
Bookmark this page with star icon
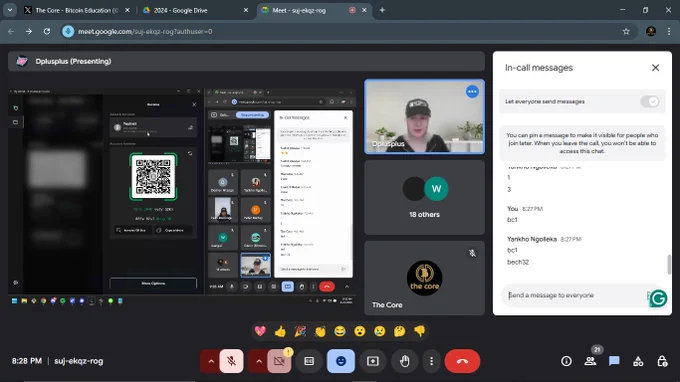[x=626, y=31]
